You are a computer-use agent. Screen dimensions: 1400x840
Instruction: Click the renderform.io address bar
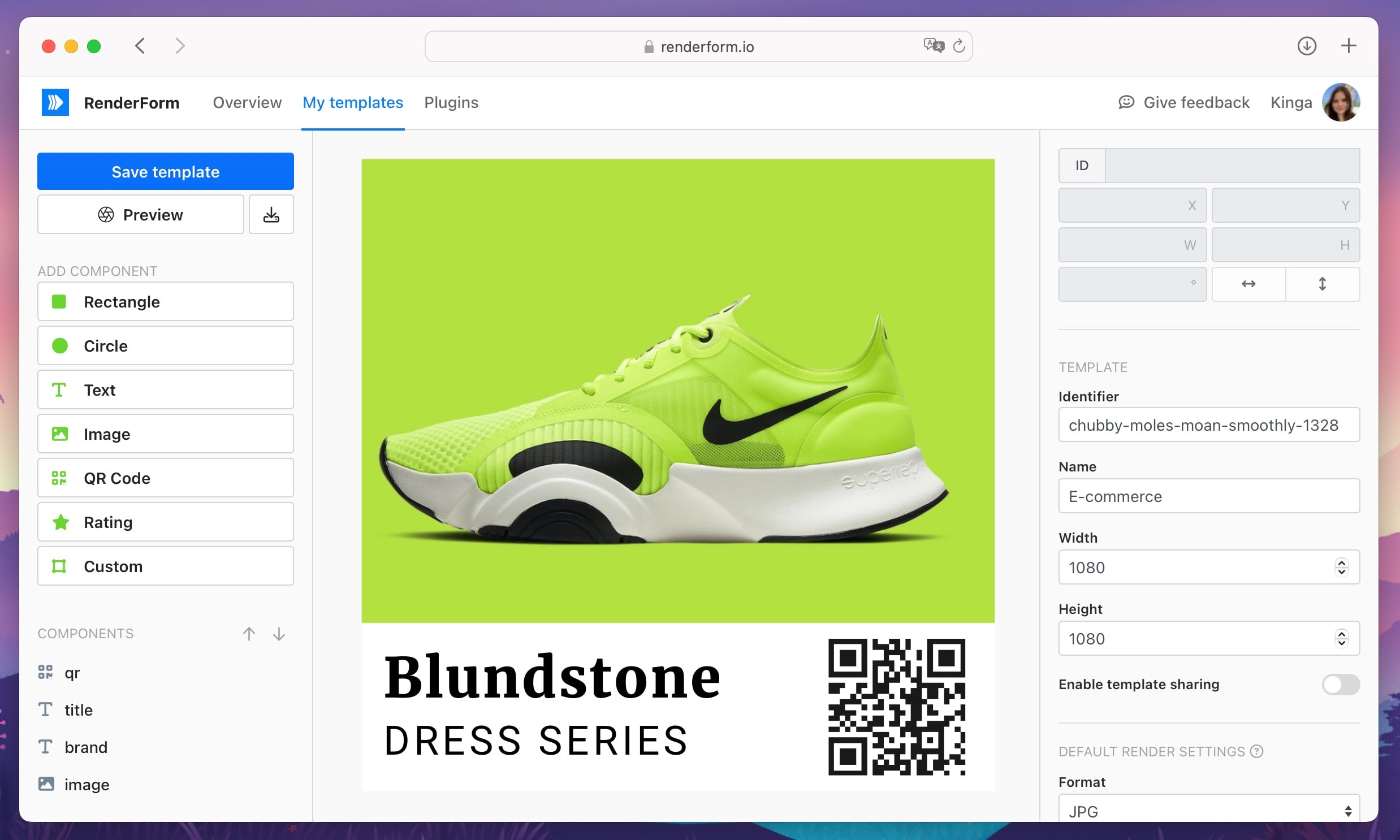[698, 46]
